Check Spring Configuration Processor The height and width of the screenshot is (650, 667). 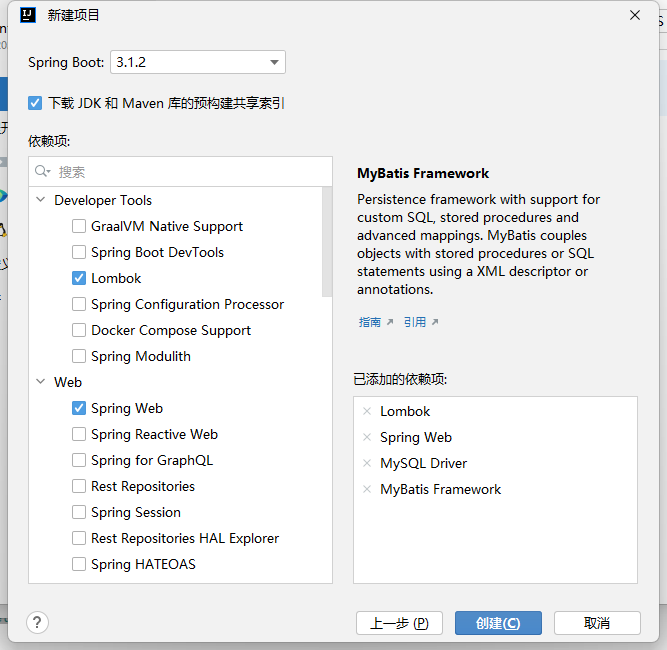coord(79,304)
